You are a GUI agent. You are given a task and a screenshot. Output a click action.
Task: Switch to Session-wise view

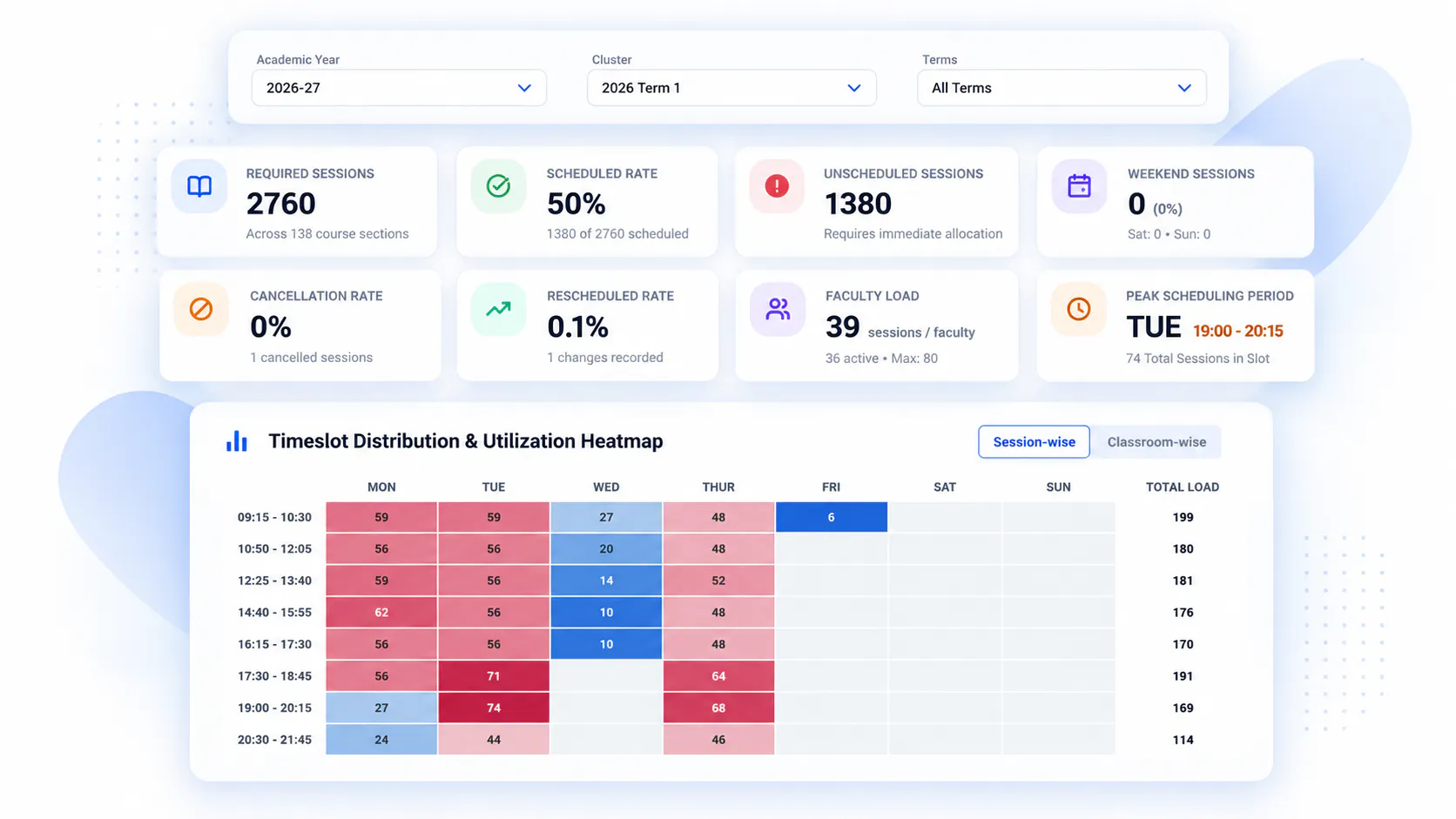(1034, 442)
